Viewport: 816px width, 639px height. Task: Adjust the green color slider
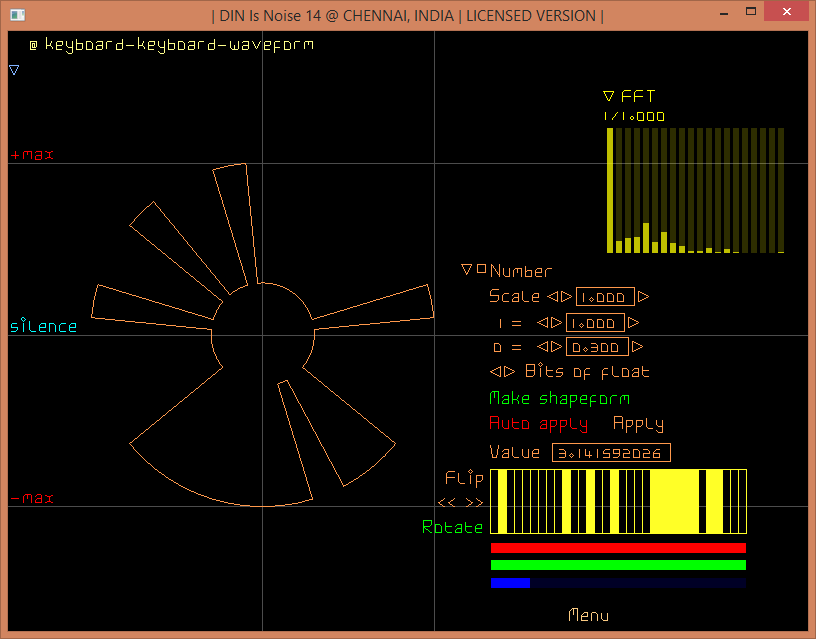(618, 565)
